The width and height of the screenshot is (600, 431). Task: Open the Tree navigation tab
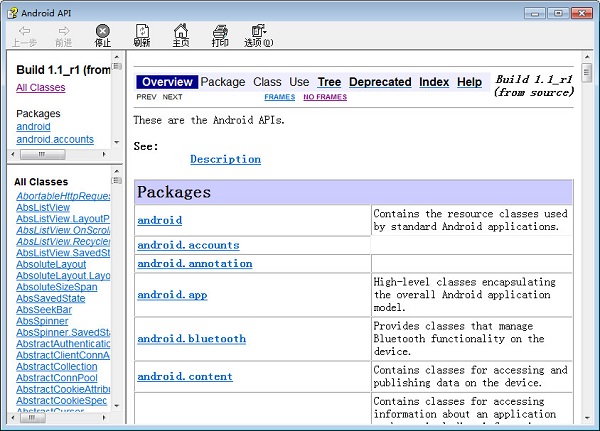tap(329, 82)
